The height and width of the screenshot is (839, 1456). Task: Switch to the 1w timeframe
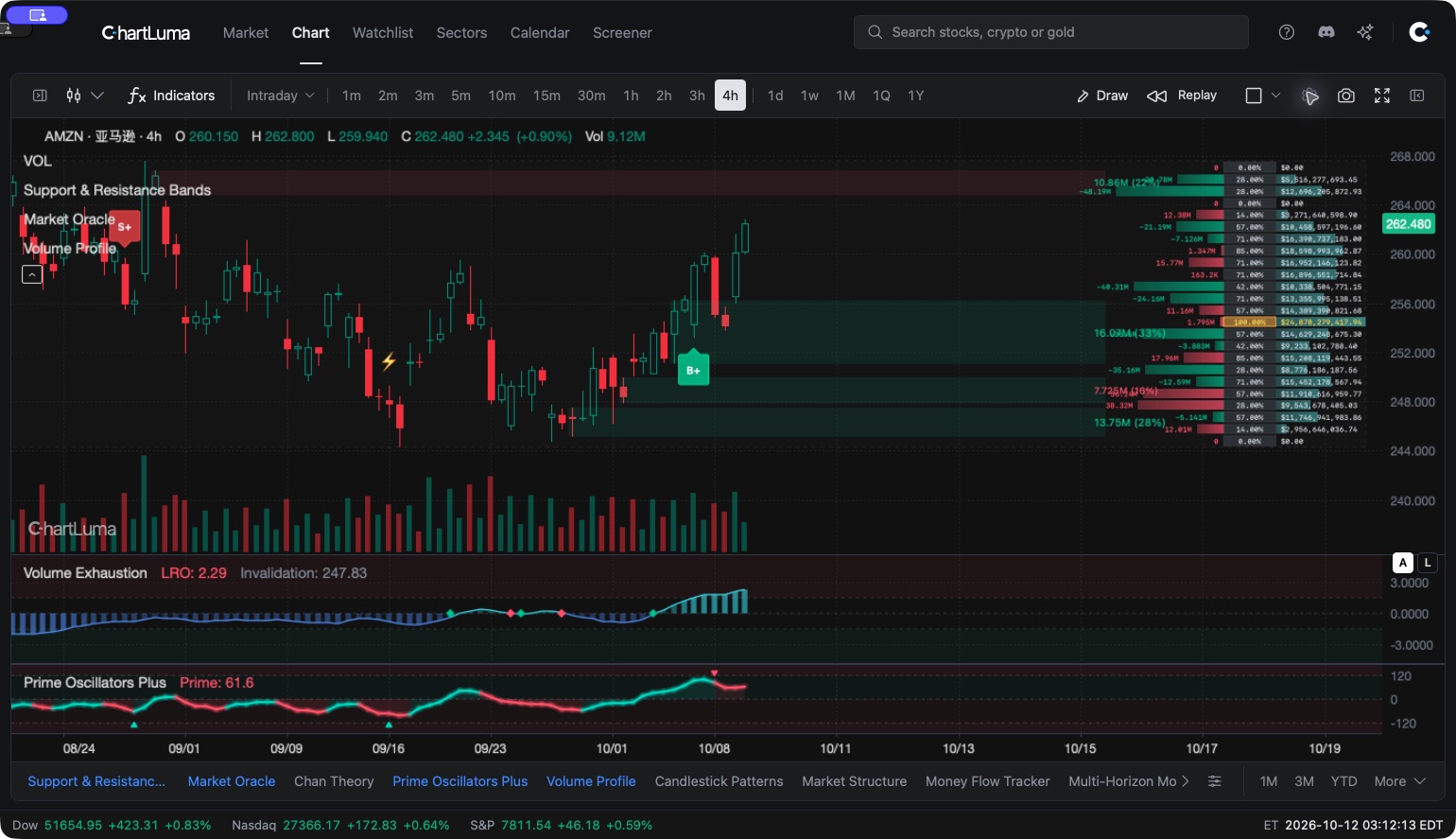point(809,96)
